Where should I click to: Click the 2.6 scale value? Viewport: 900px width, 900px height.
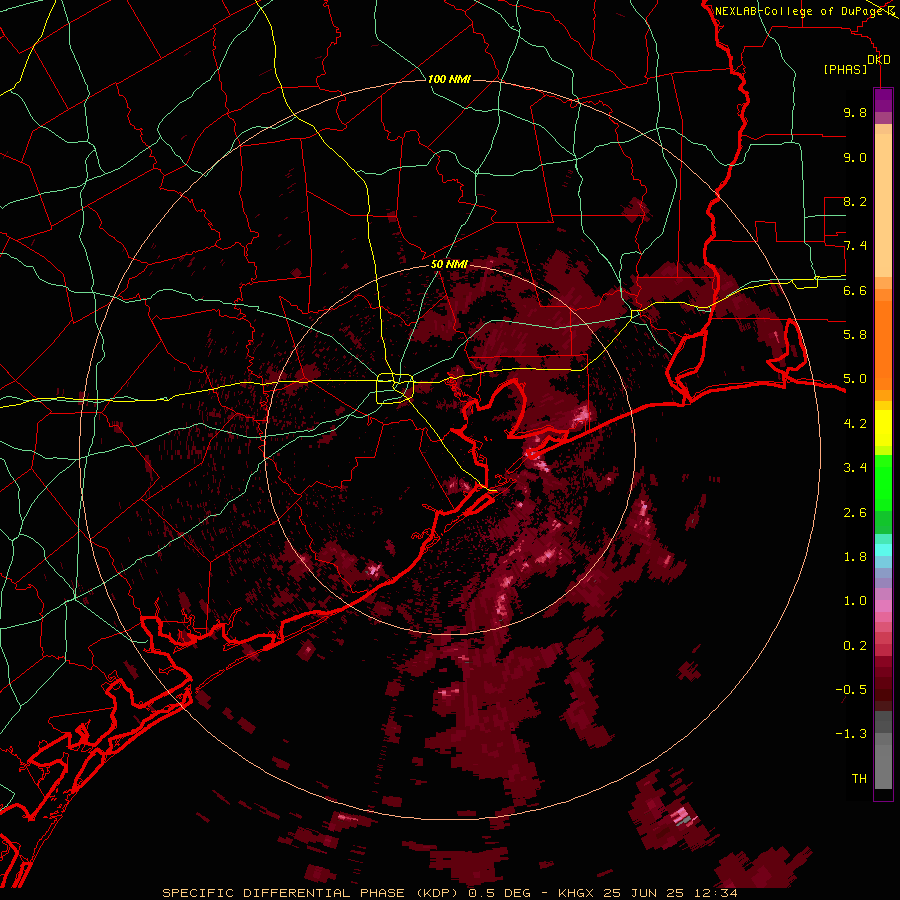855,513
